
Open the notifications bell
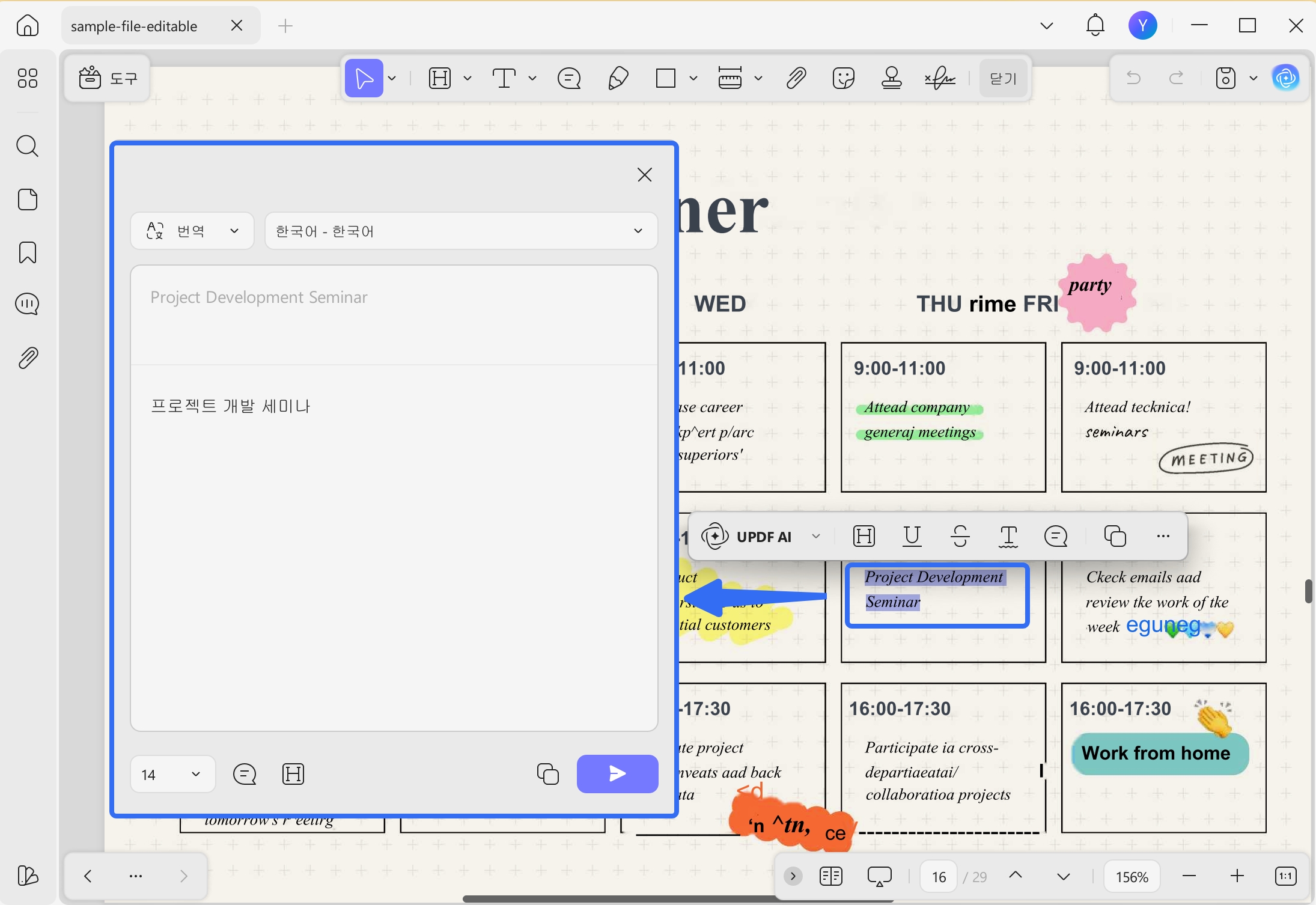1095,25
